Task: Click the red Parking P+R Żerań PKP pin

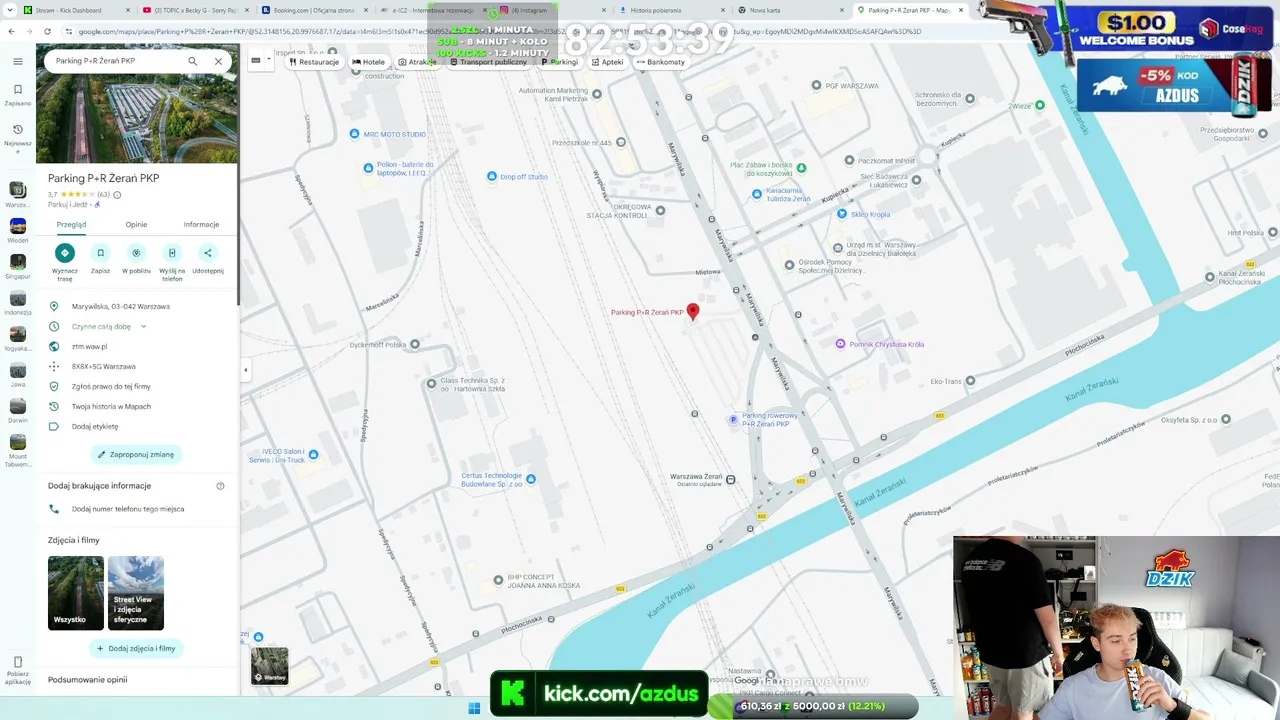Action: 692,312
